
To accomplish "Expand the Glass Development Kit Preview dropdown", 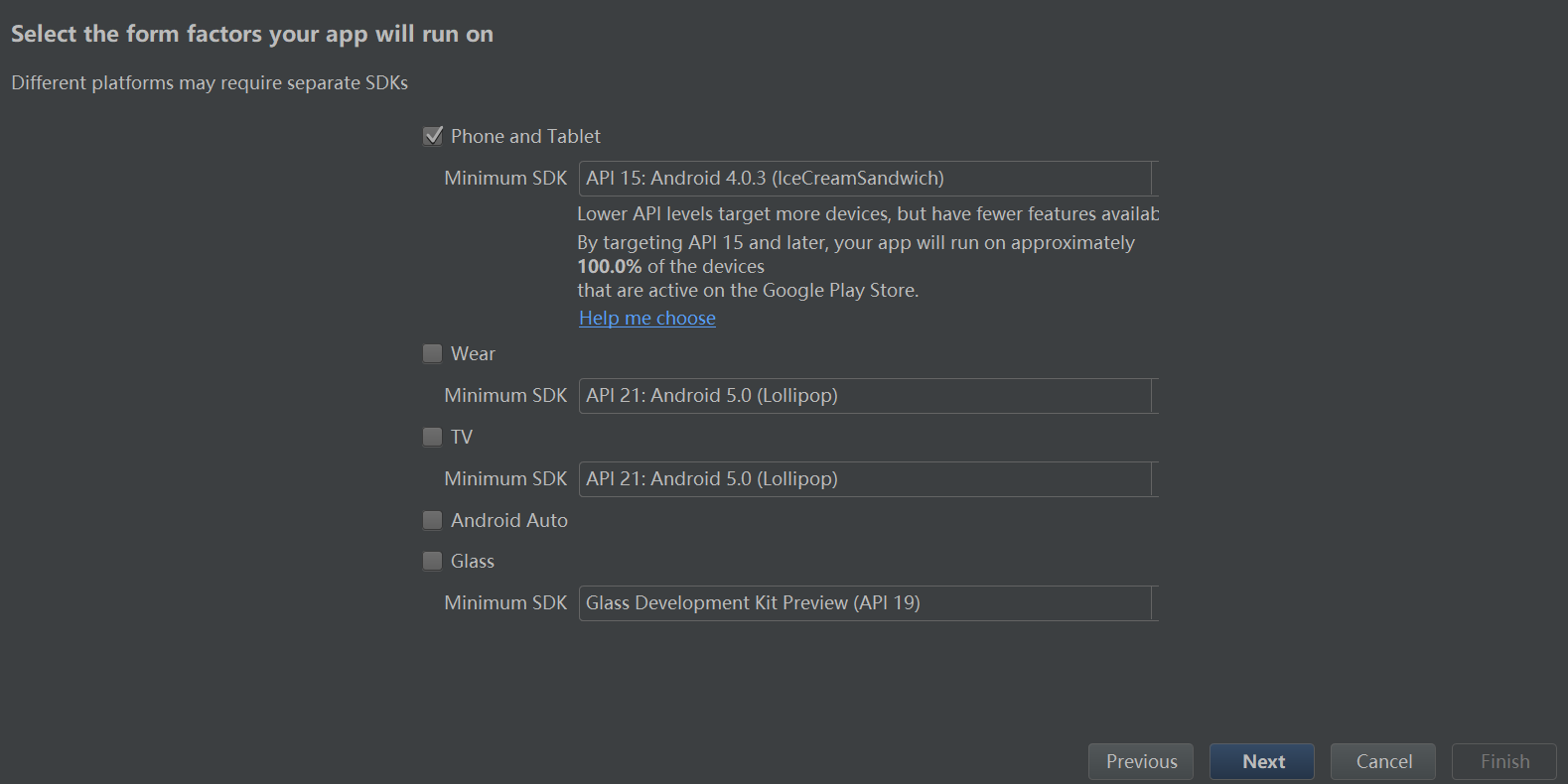I will (868, 603).
